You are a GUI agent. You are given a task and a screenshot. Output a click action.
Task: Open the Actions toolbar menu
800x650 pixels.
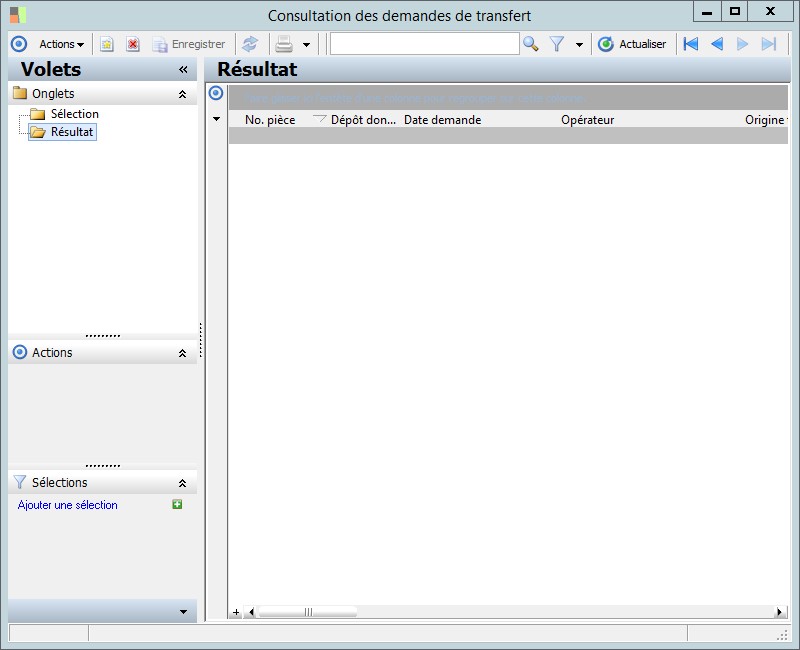pos(62,44)
